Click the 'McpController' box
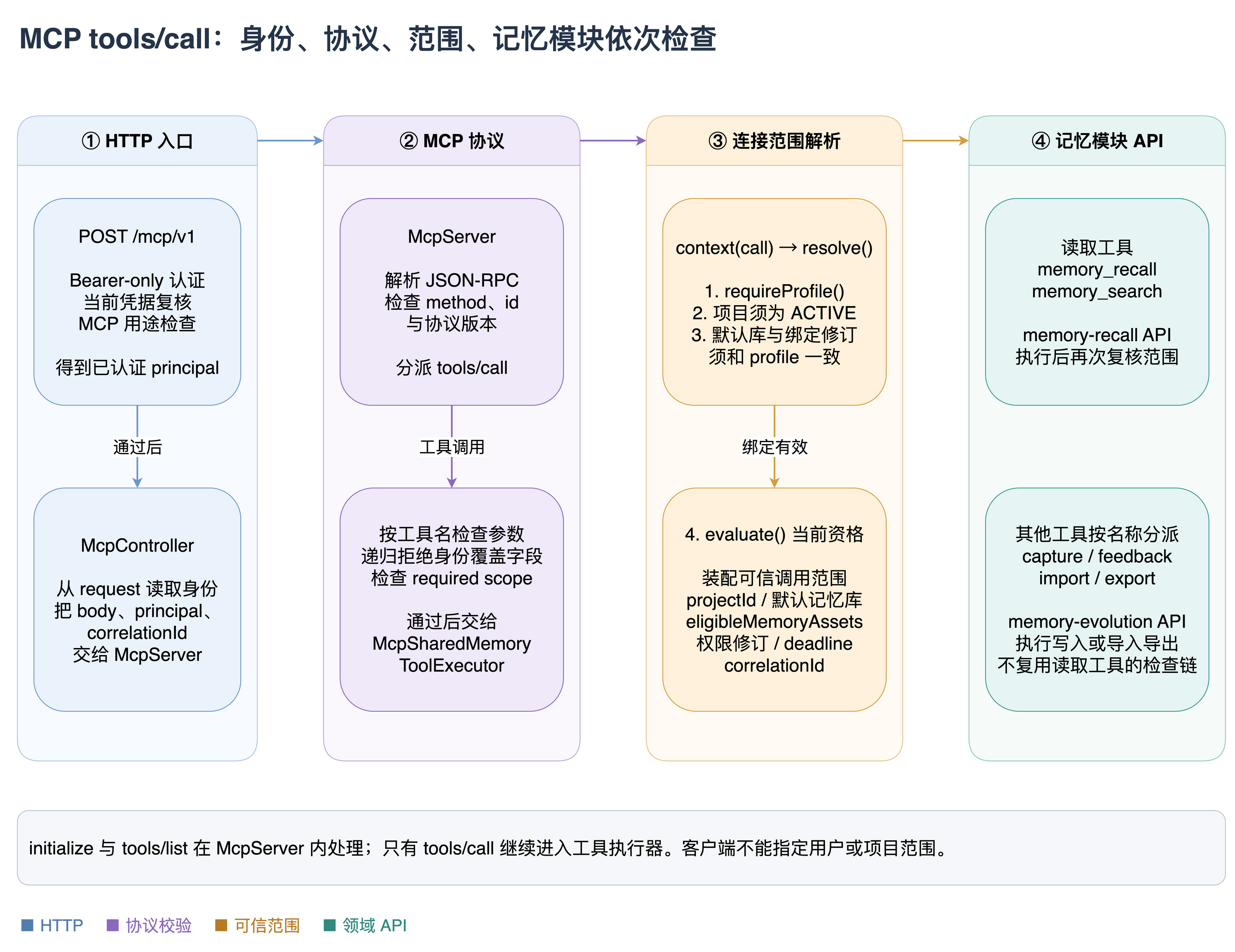The height and width of the screenshot is (952, 1235). (137, 599)
